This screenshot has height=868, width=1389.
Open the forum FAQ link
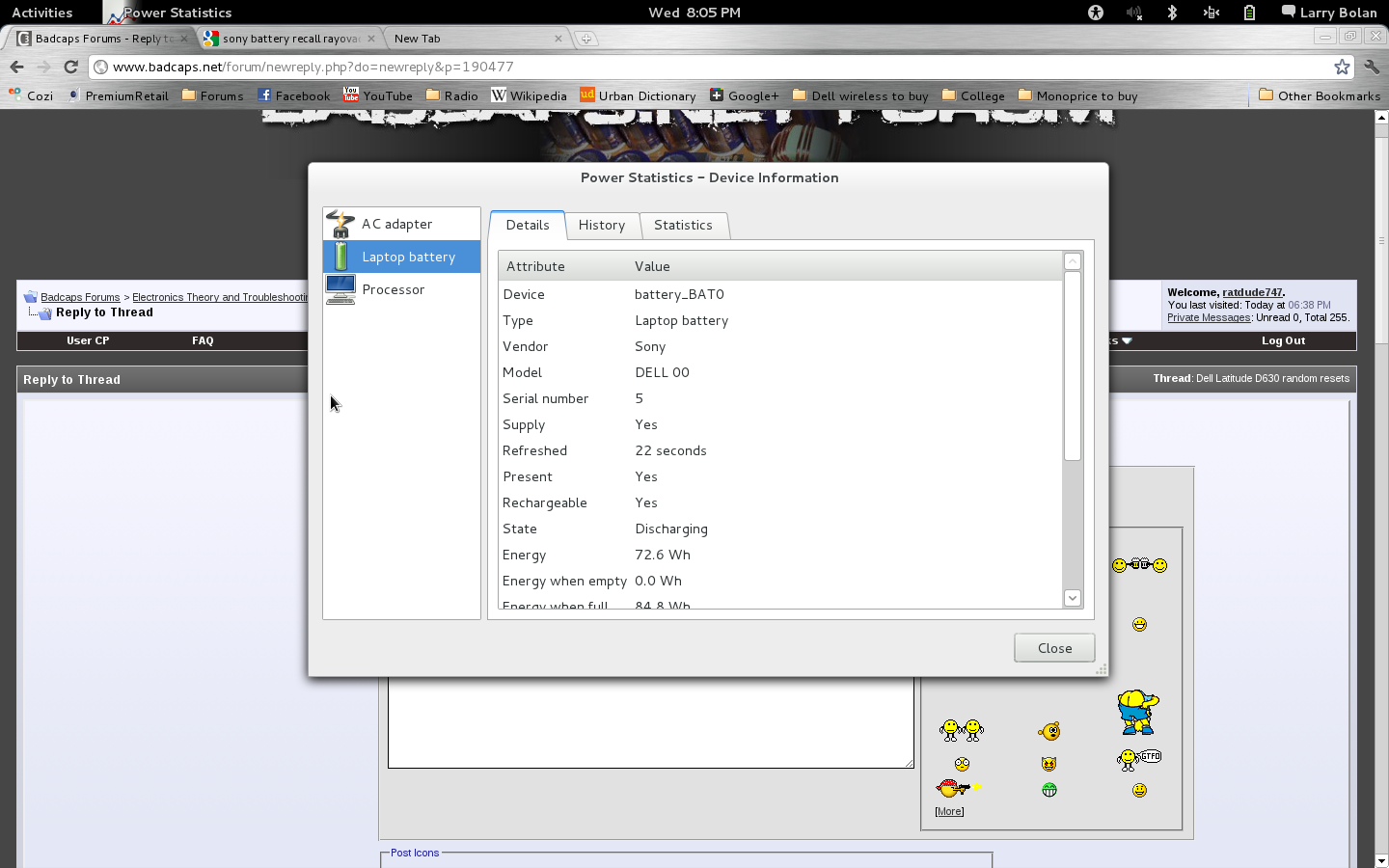pyautogui.click(x=203, y=340)
